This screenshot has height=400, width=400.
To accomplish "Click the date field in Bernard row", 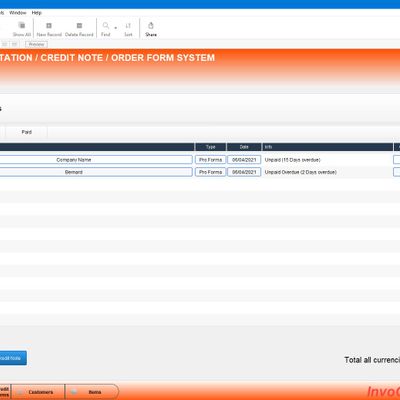I will click(x=244, y=172).
